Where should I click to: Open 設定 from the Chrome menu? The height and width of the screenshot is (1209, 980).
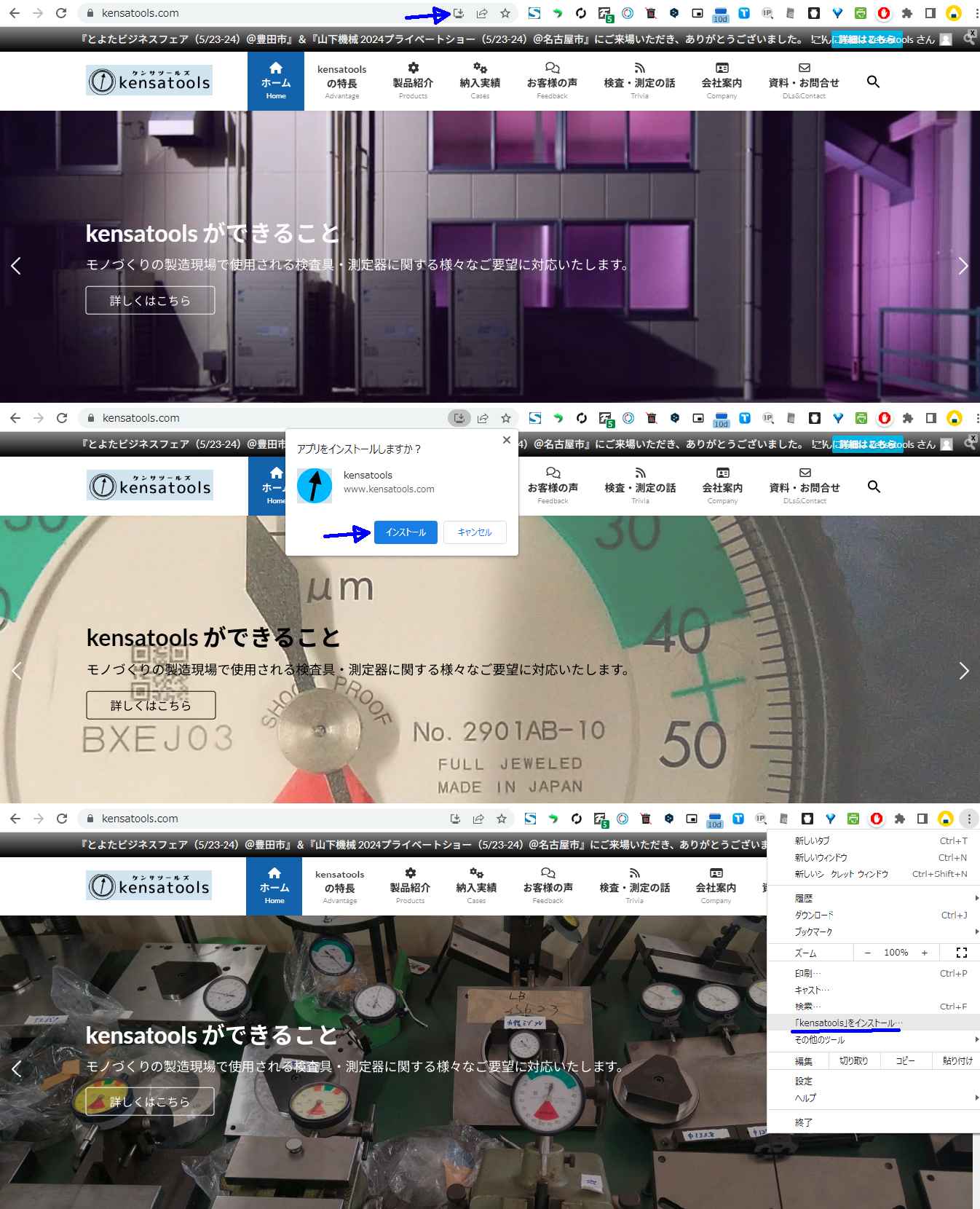tap(803, 1081)
